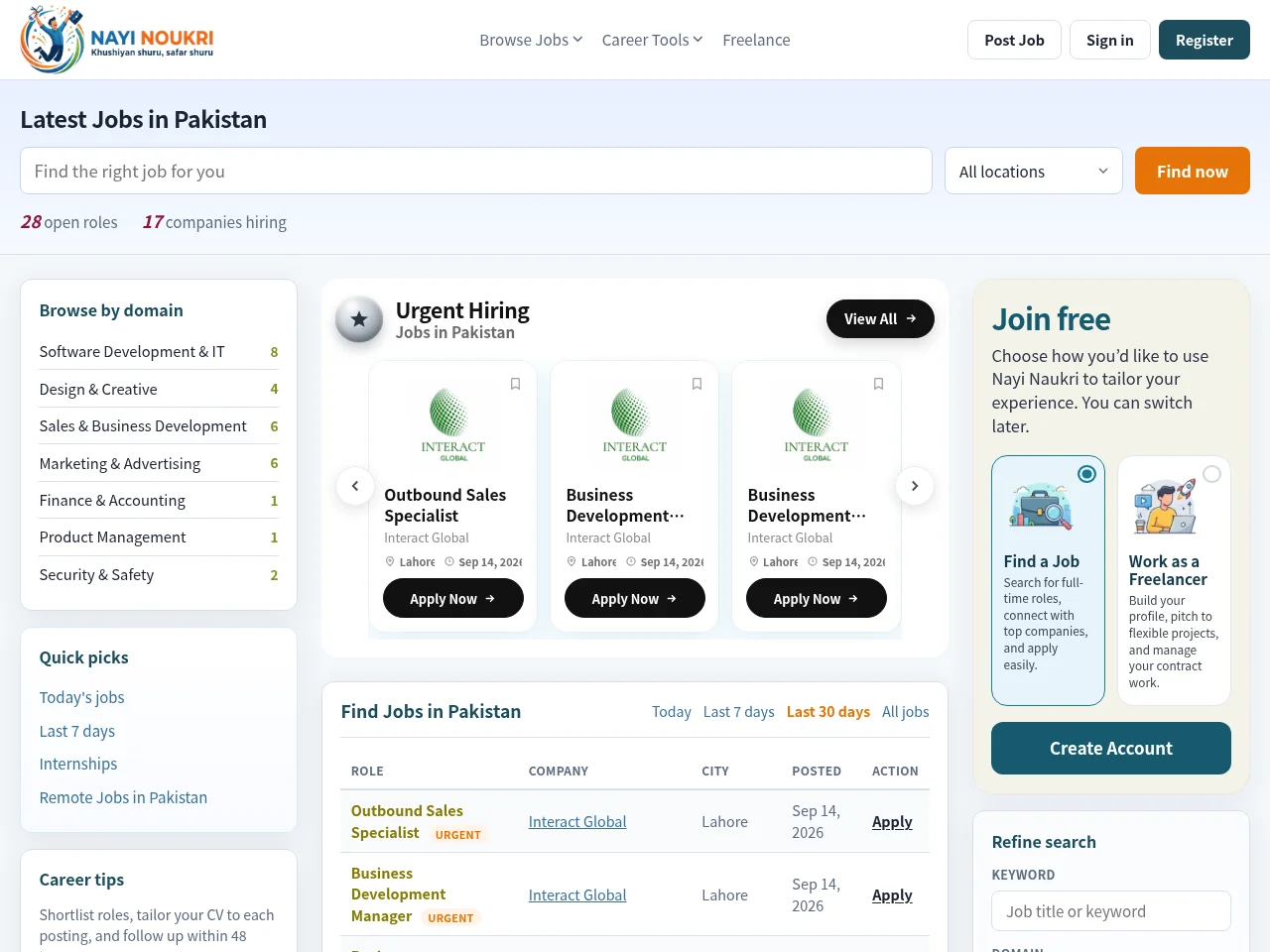The image size is (1270, 952).
Task: Open Marketing & Advertising domain
Action: pos(159,463)
